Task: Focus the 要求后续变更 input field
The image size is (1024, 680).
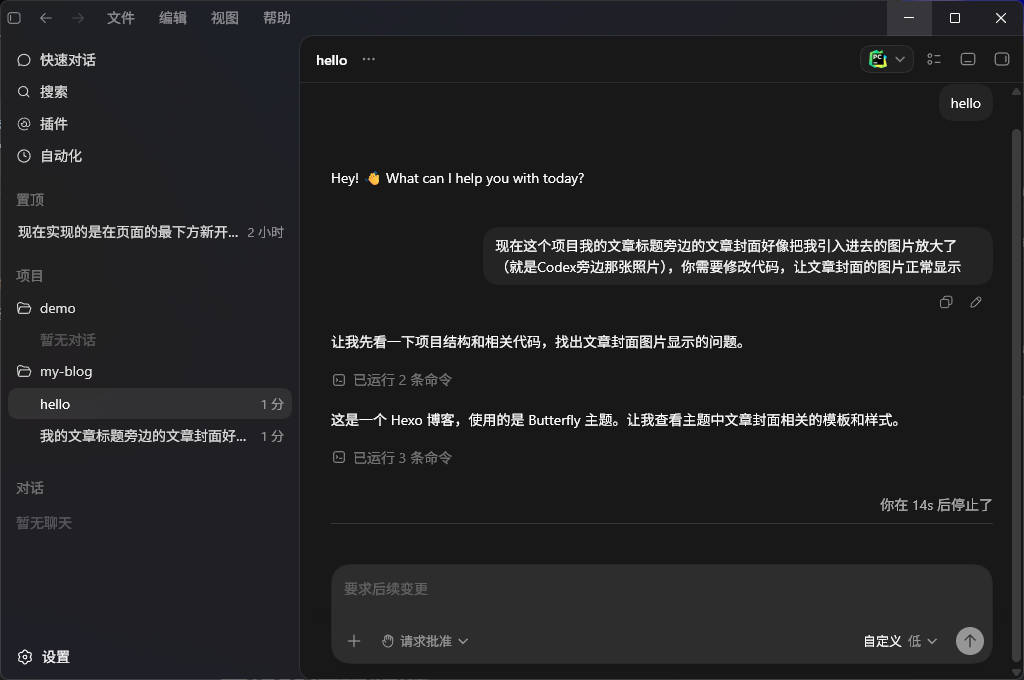Action: (x=662, y=590)
